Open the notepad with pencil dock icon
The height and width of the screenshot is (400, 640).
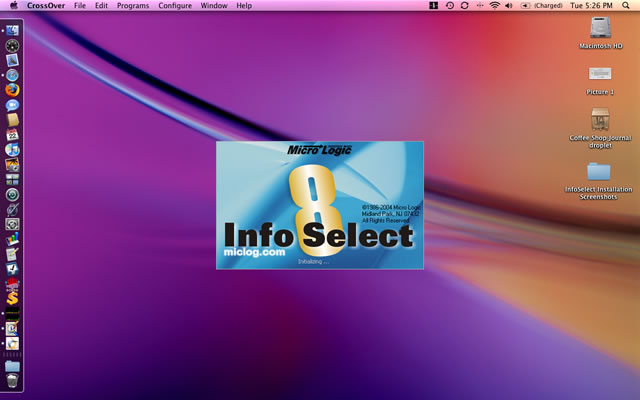pos(12,254)
